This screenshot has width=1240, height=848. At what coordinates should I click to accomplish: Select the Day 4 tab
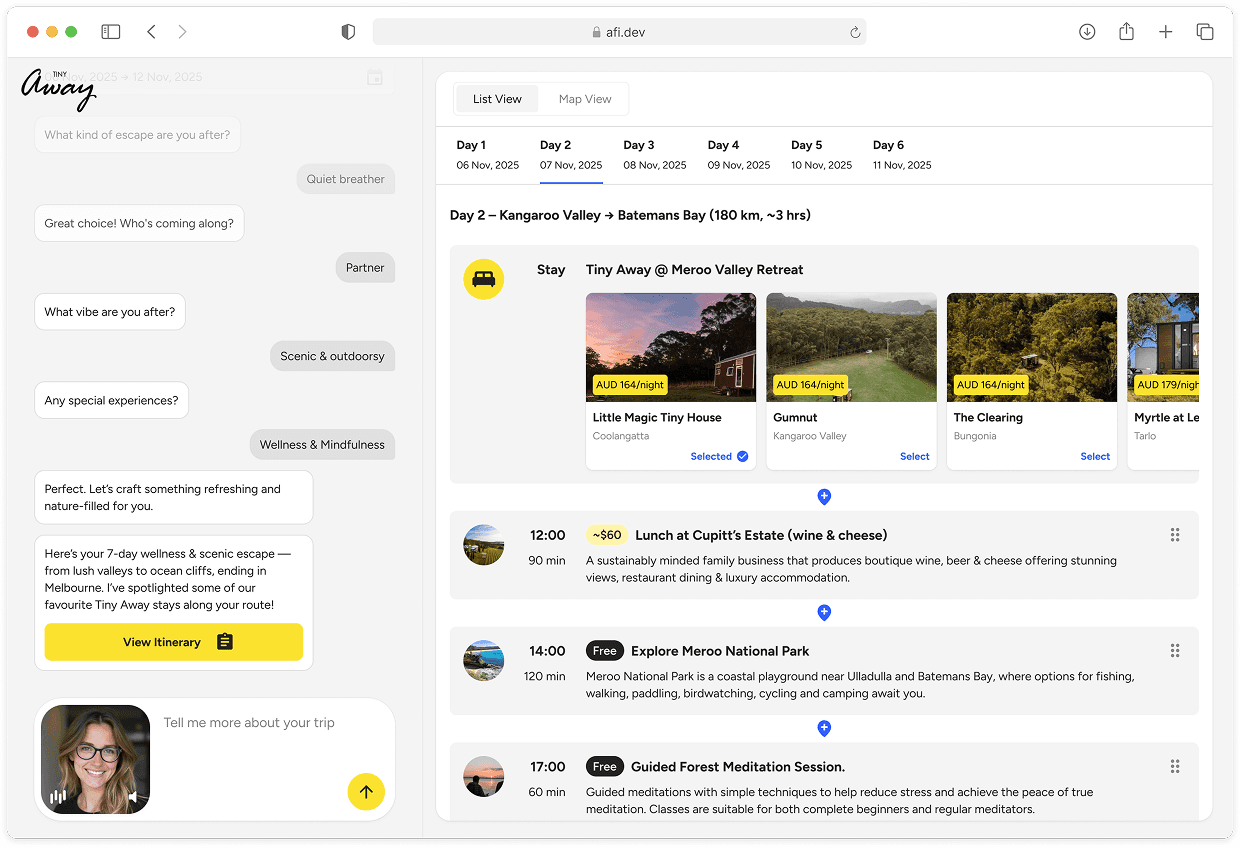[739, 155]
